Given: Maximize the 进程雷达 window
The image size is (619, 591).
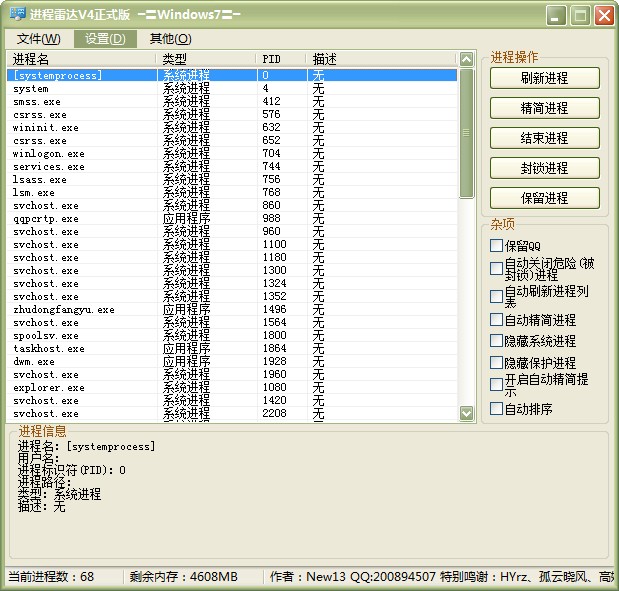Looking at the screenshot, I should pyautogui.click(x=580, y=16).
